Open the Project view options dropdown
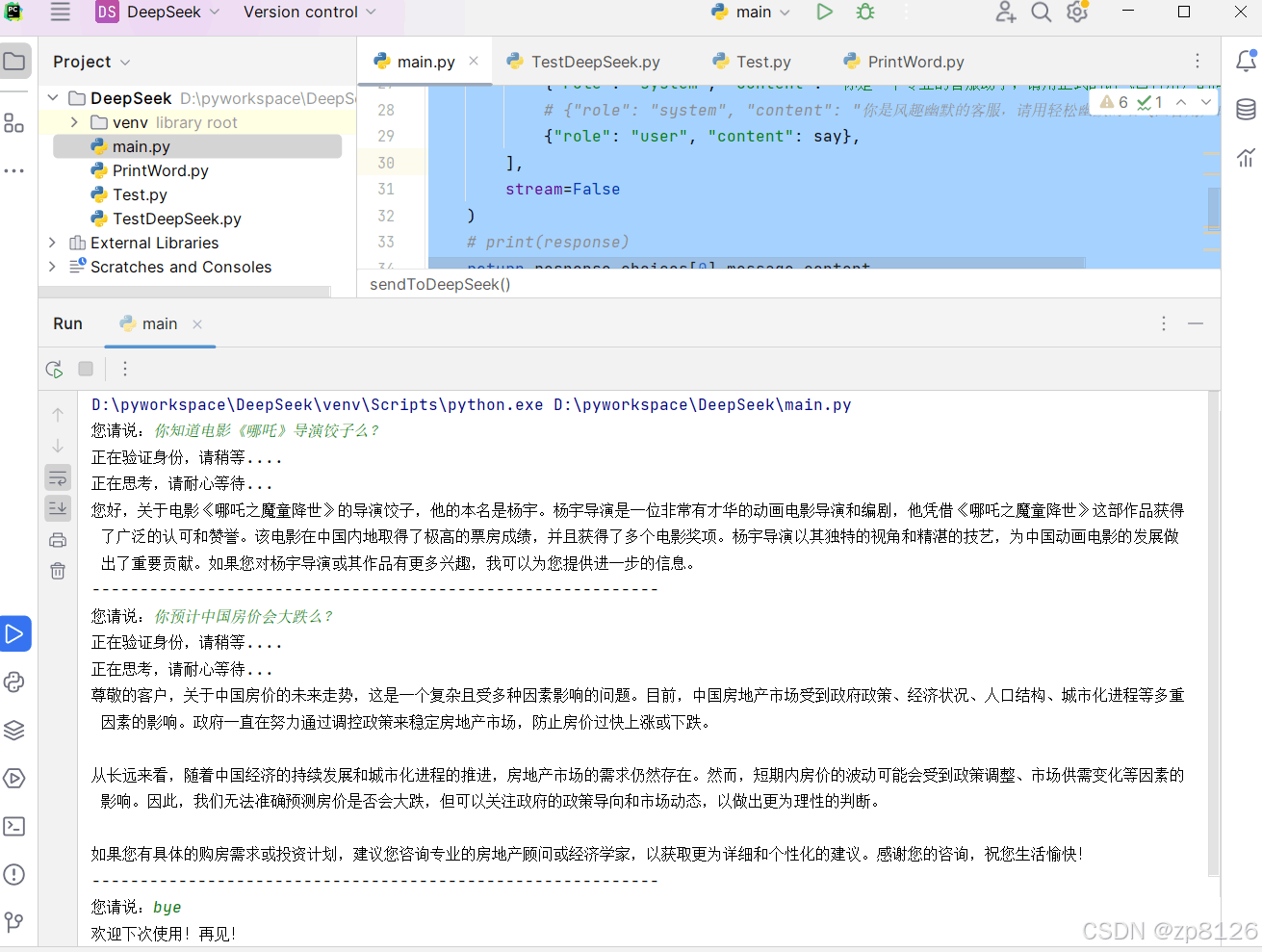Viewport: 1262px width, 952px height. coord(91,62)
